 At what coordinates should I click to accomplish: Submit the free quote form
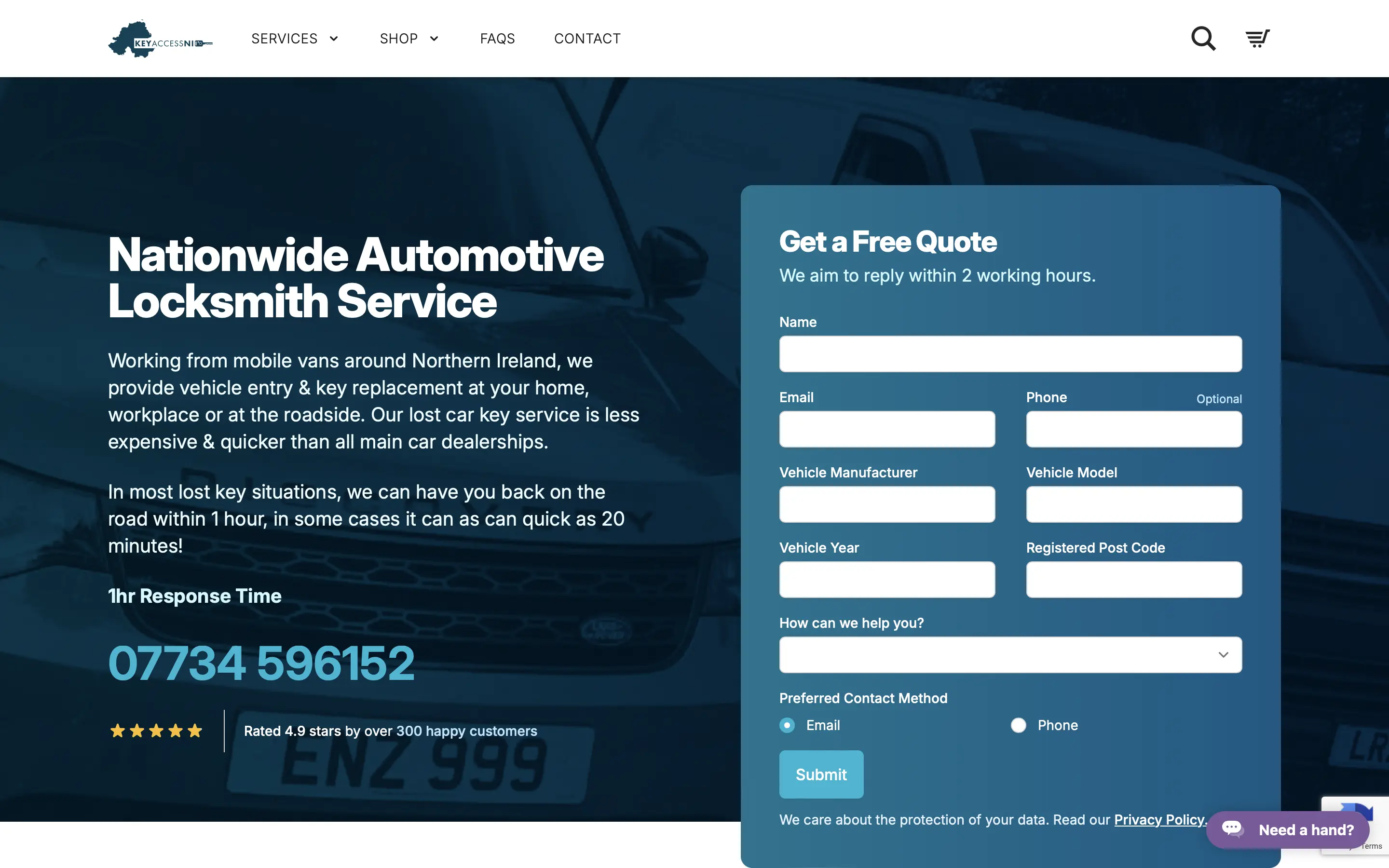pyautogui.click(x=820, y=773)
